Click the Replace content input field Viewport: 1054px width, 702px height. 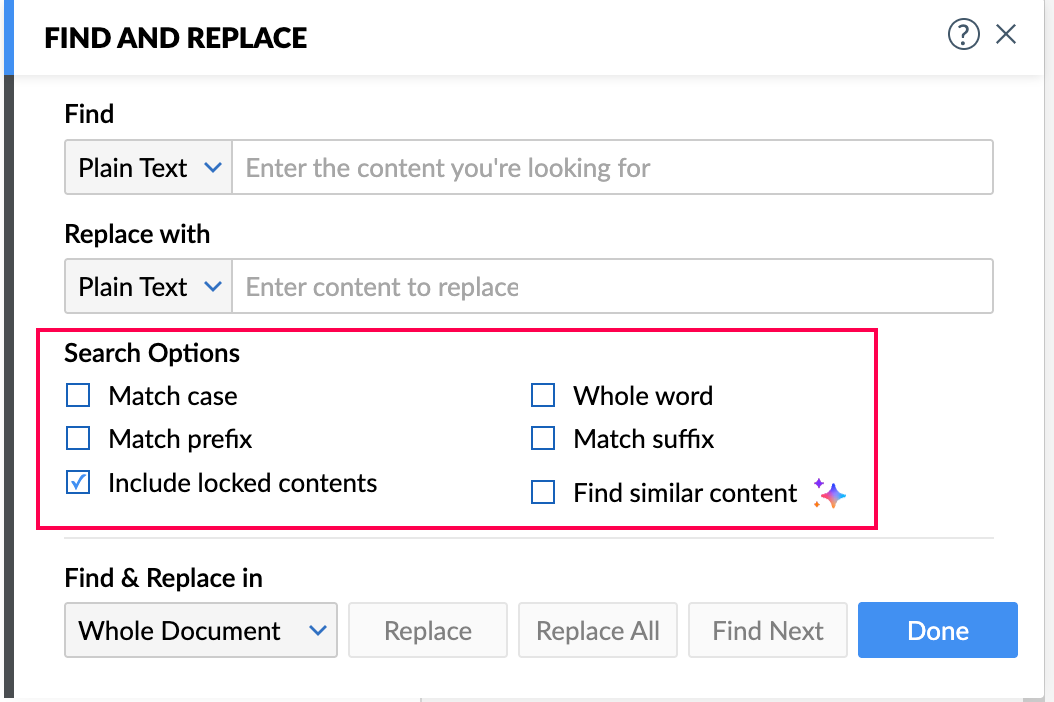(x=612, y=287)
